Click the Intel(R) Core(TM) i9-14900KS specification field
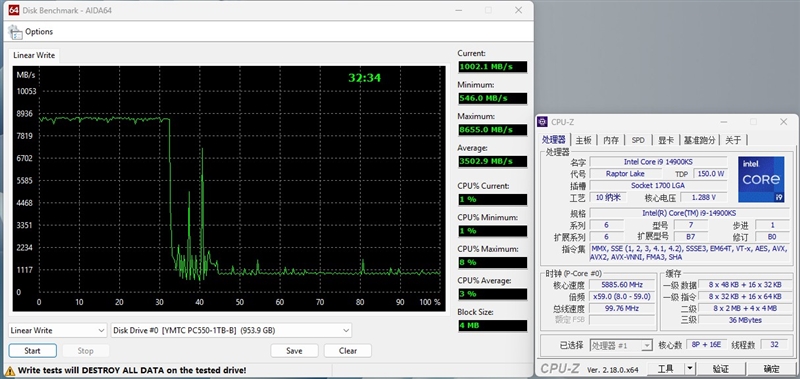Screen dimensions: 800x379 [689, 213]
